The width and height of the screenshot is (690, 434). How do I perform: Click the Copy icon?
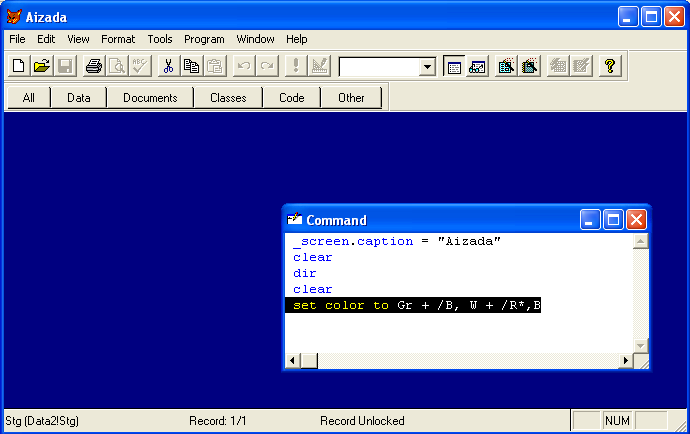coord(191,66)
